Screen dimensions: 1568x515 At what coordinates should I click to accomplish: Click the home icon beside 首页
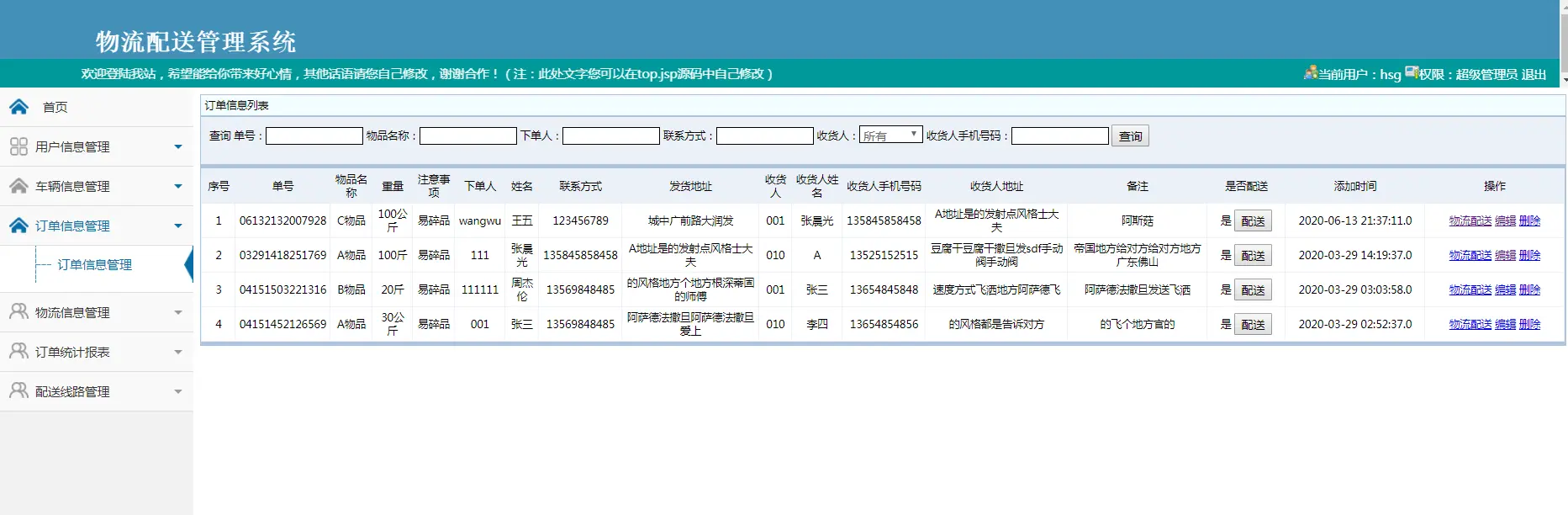click(x=18, y=107)
